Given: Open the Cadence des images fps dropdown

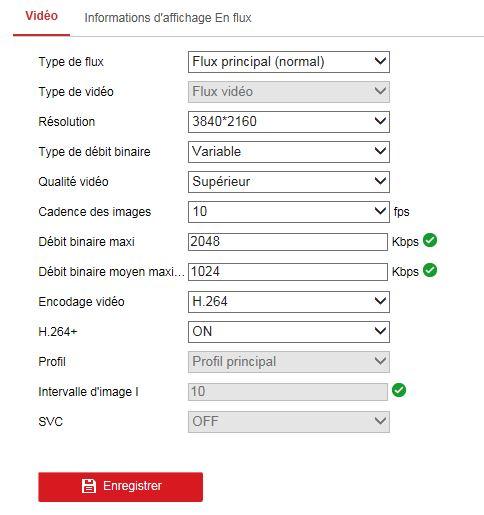Looking at the screenshot, I should (x=289, y=212).
